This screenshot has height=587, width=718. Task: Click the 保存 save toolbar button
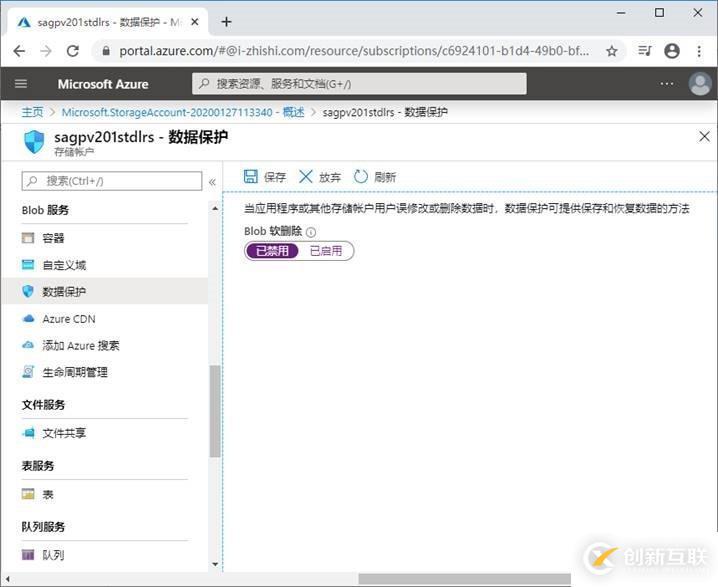pyautogui.click(x=265, y=177)
